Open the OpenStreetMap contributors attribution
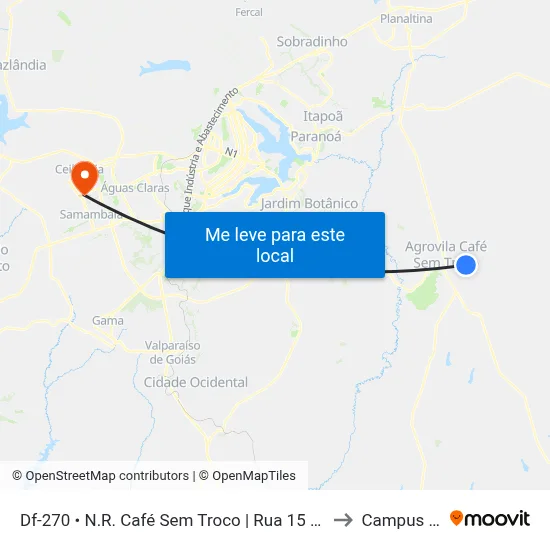The image size is (550, 550). tap(100, 476)
